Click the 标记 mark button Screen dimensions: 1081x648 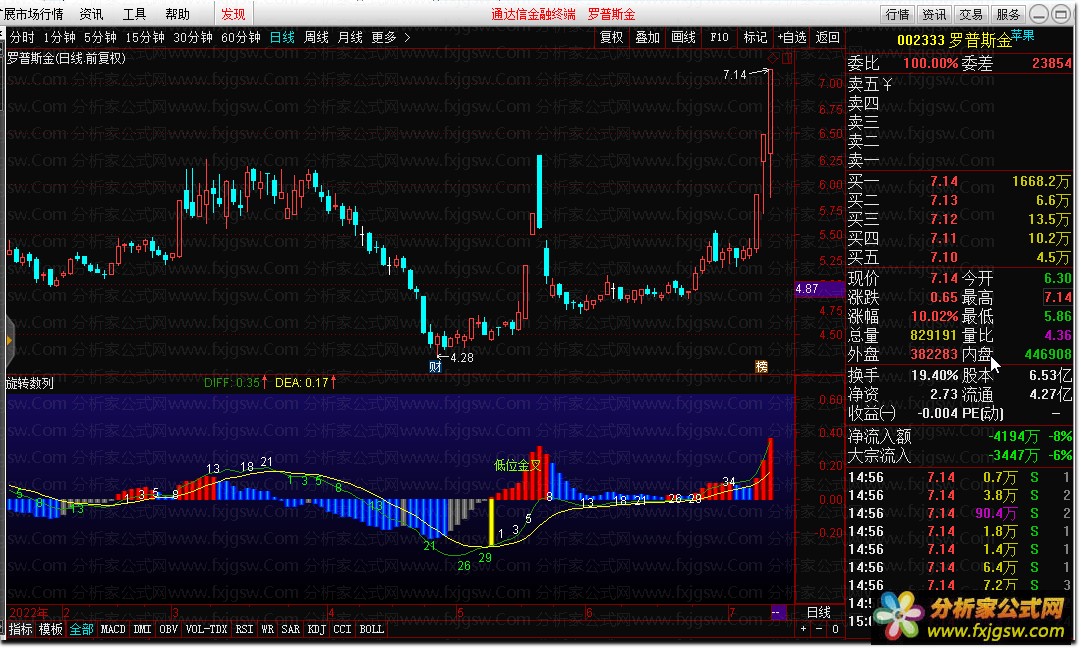click(x=755, y=37)
